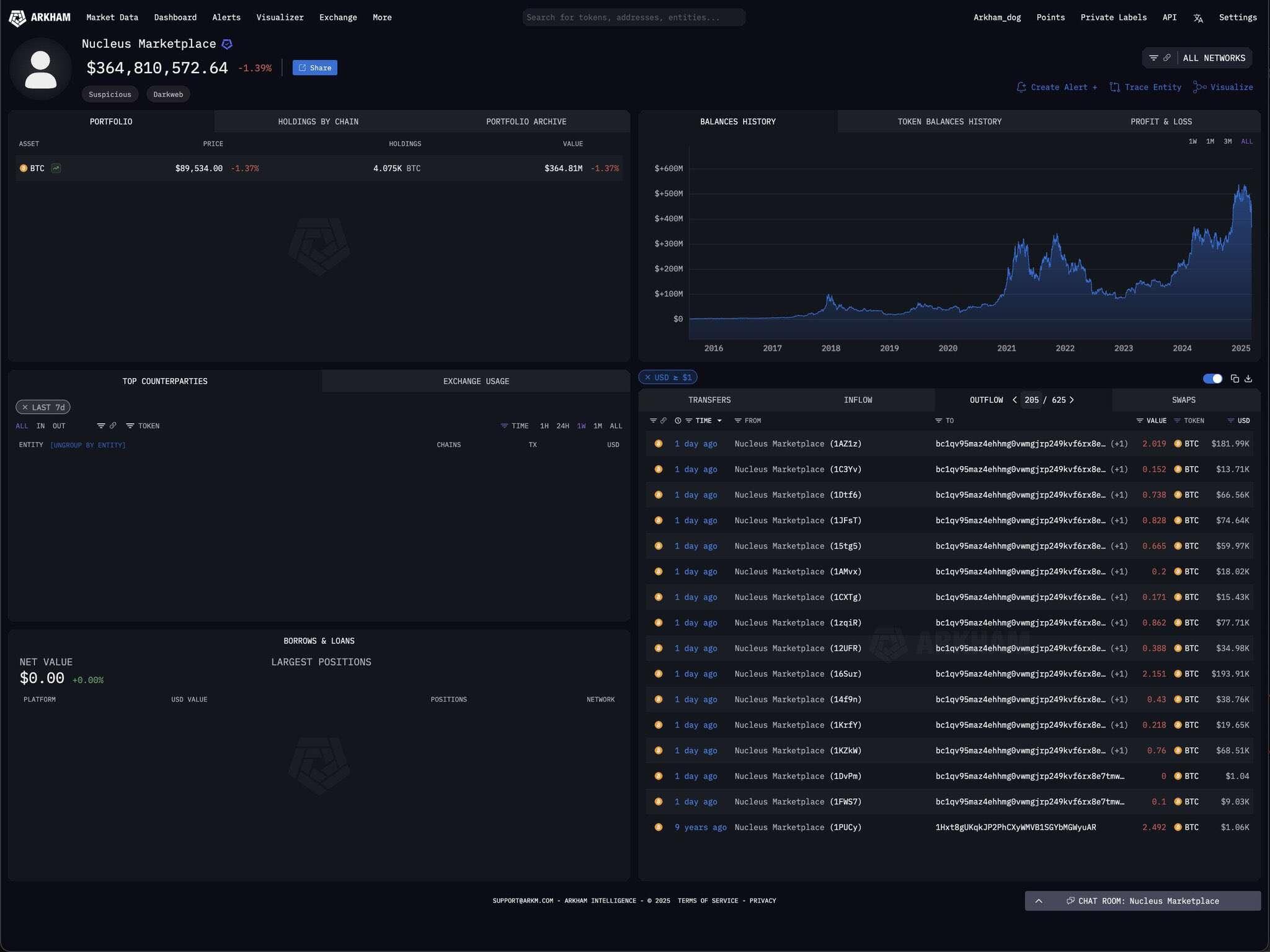
Task: Open the TIME sort dropdown arrow
Action: [x=719, y=421]
